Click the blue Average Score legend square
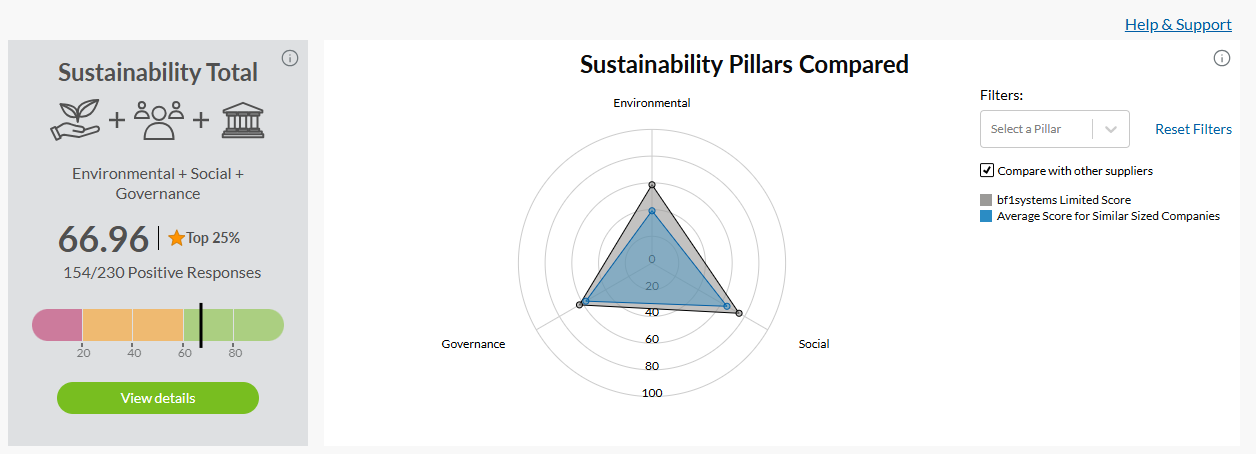The image size is (1256, 454). (986, 216)
